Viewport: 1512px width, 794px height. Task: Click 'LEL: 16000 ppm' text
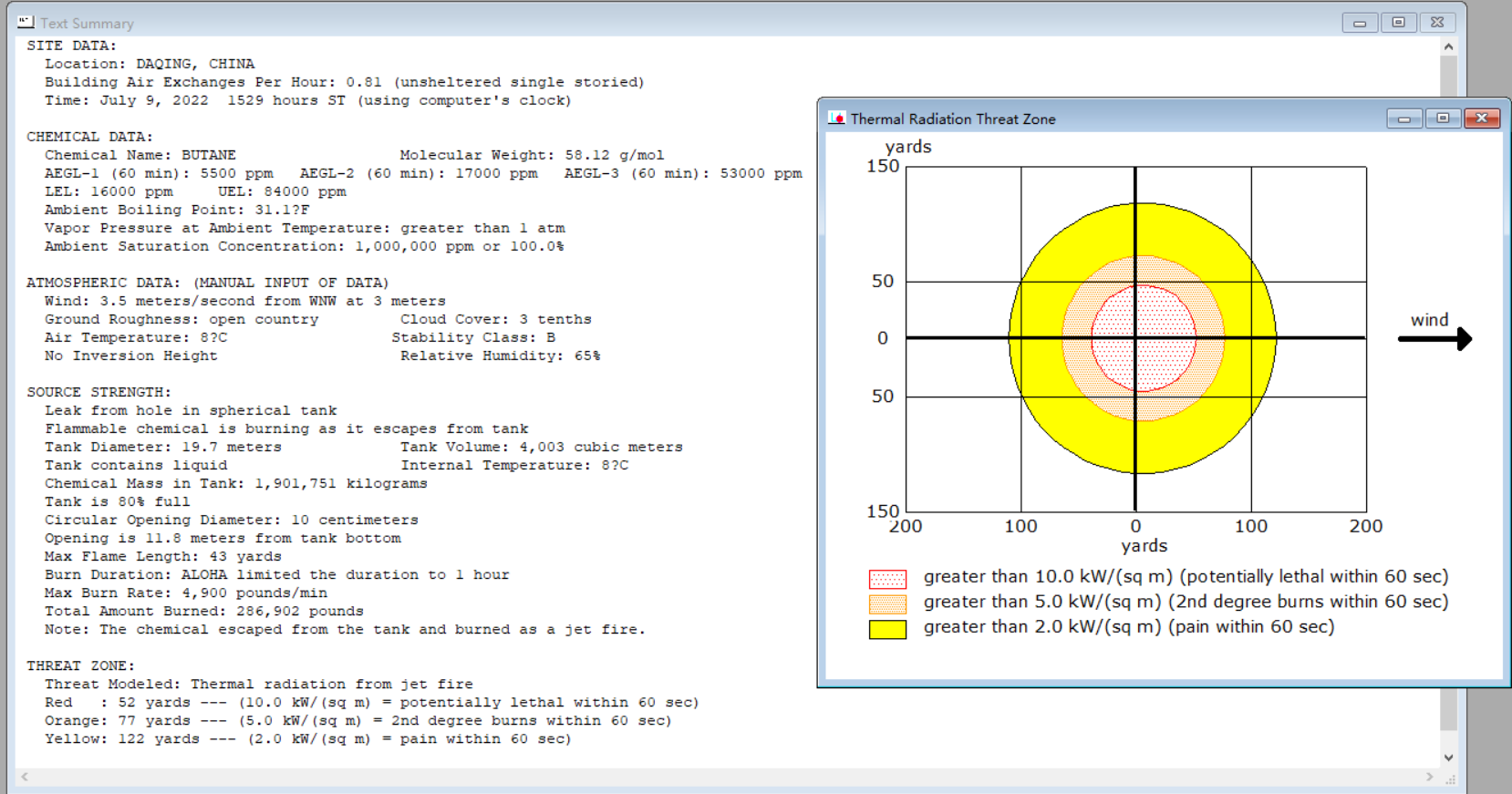coord(109,191)
